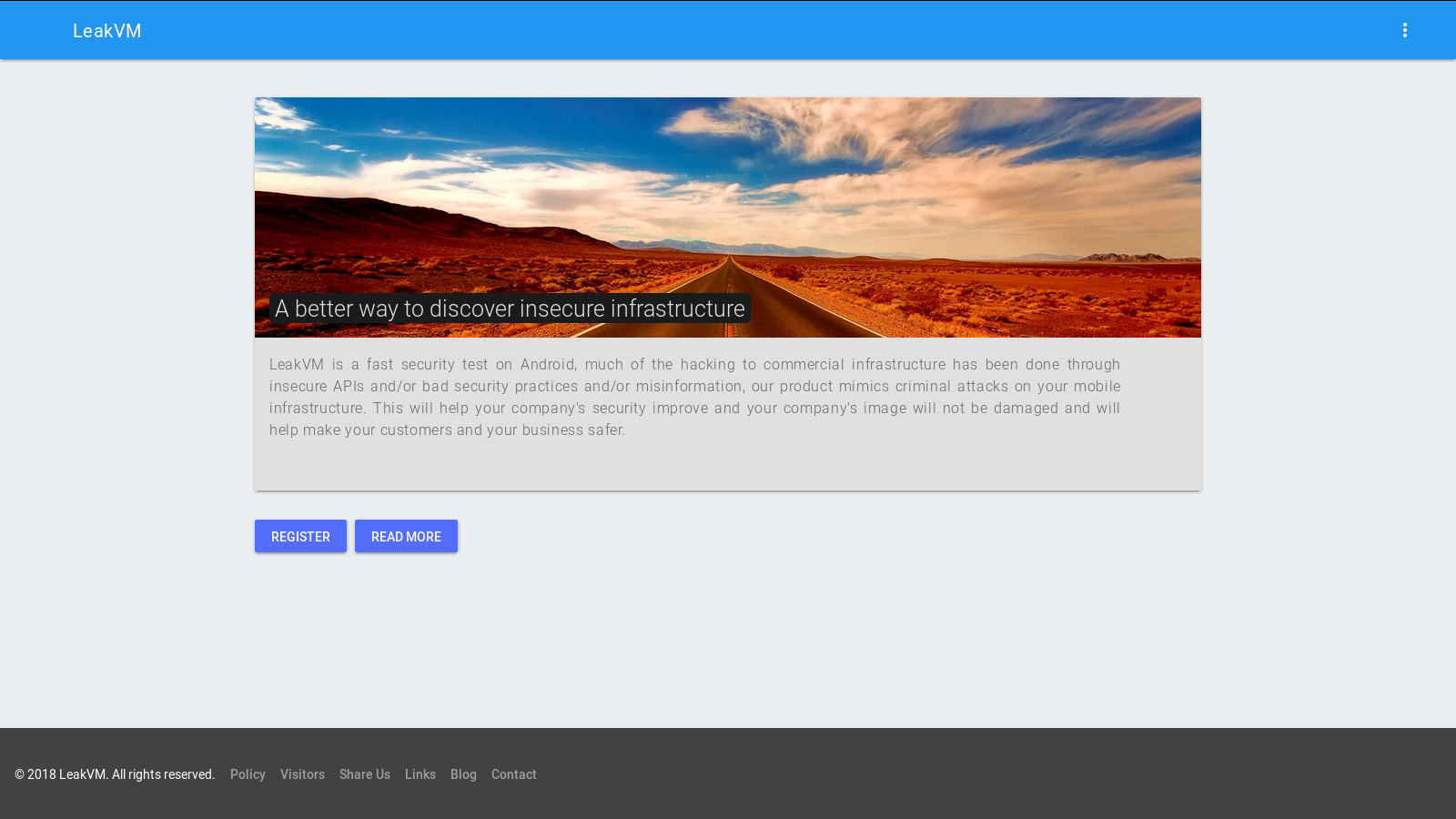Open the Share Us footer link

point(364,774)
